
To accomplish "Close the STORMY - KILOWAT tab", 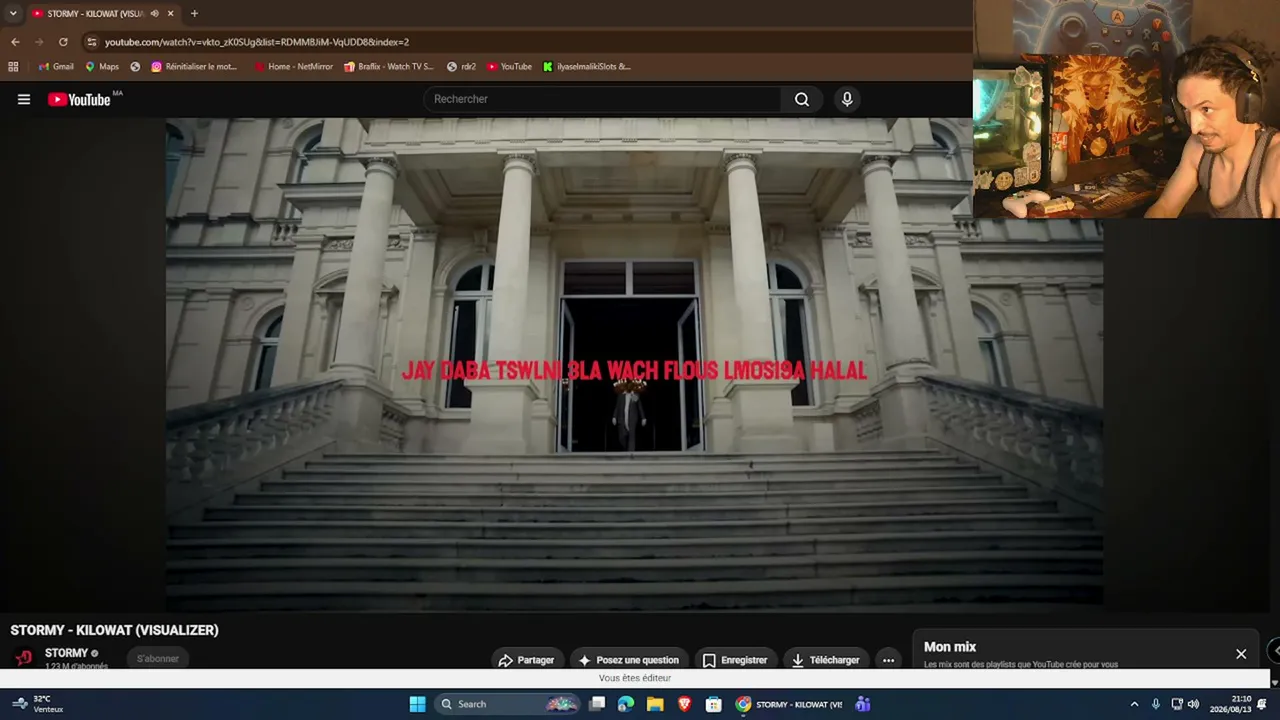I will pyautogui.click(x=170, y=13).
